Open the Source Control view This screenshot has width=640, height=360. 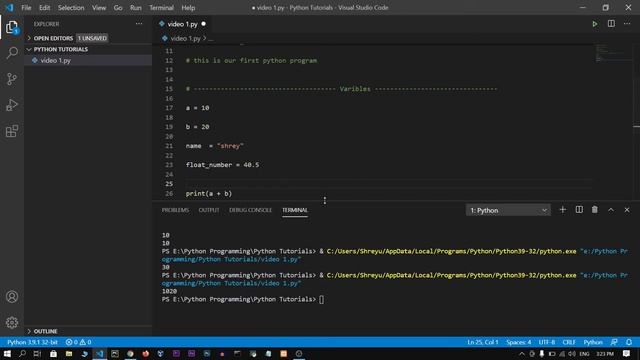(x=12, y=79)
